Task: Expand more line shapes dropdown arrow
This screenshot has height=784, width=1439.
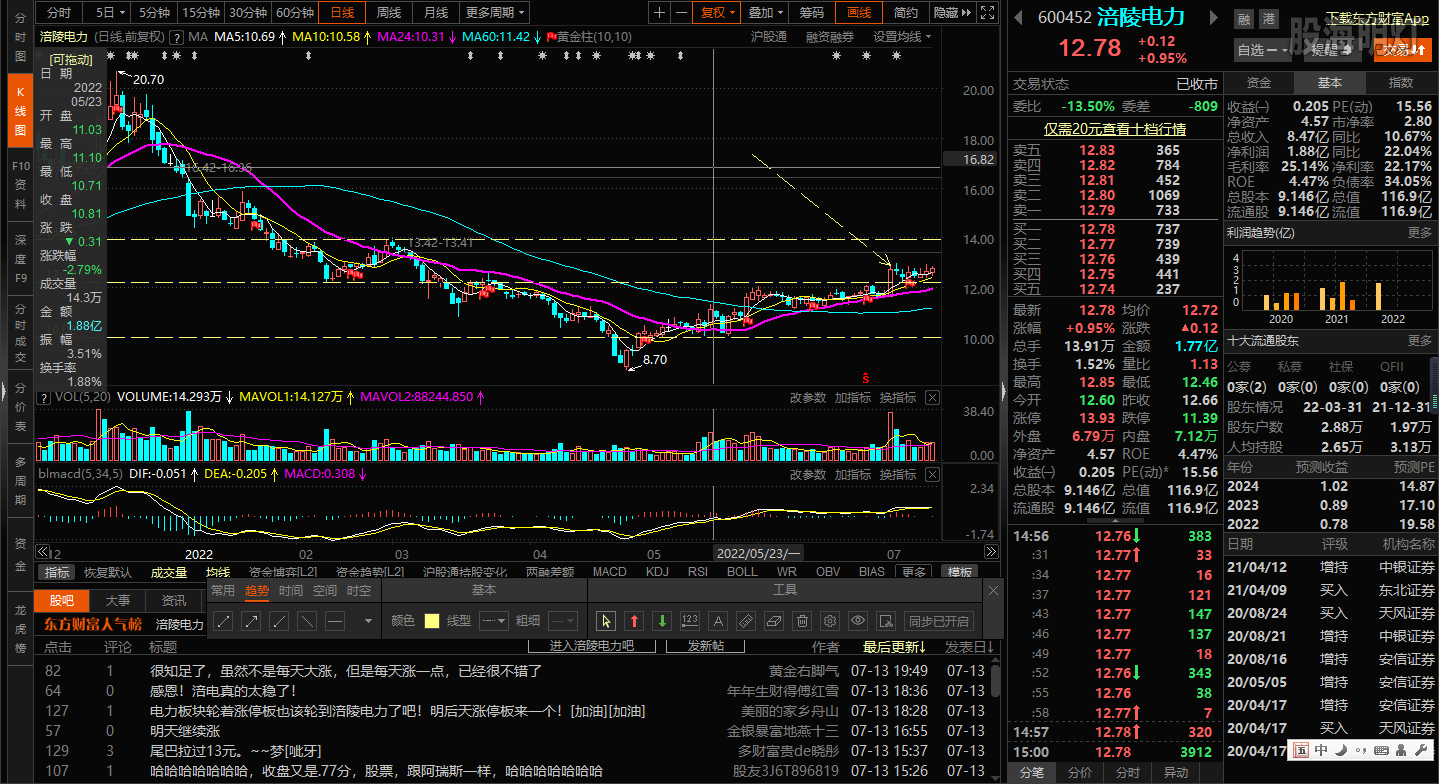Action: point(368,621)
